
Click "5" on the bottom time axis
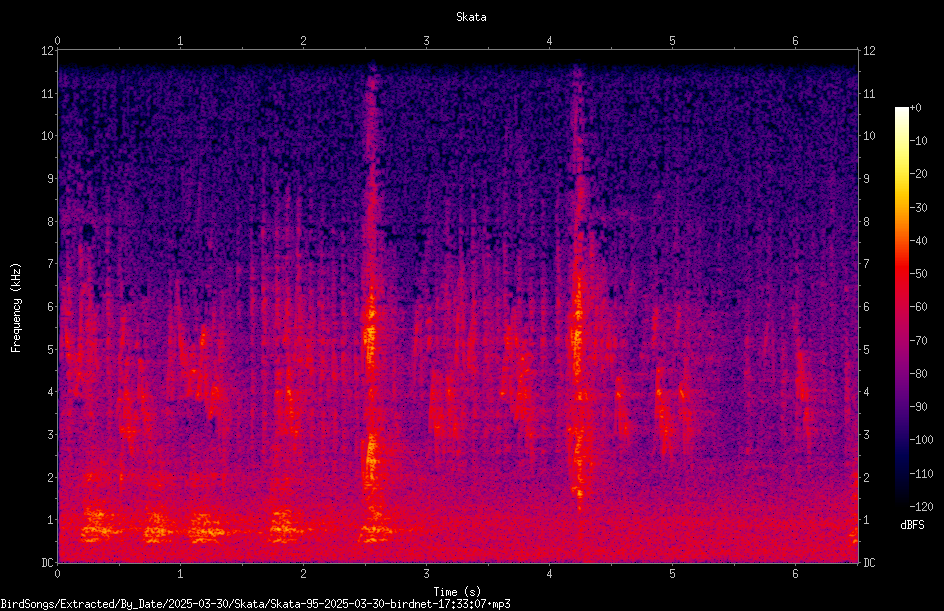coord(672,574)
